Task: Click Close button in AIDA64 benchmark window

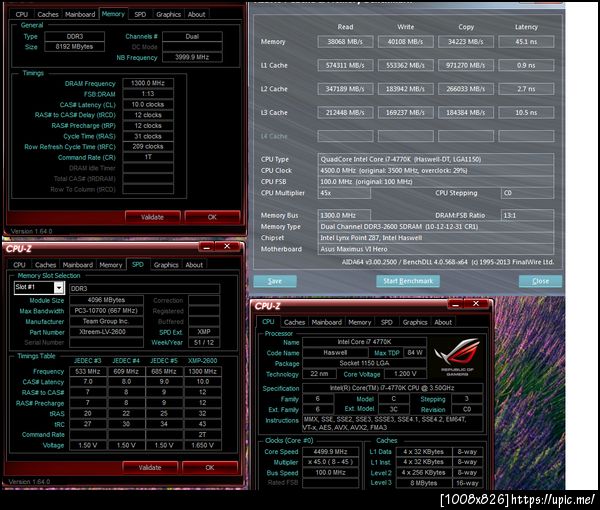Action: pos(540,281)
